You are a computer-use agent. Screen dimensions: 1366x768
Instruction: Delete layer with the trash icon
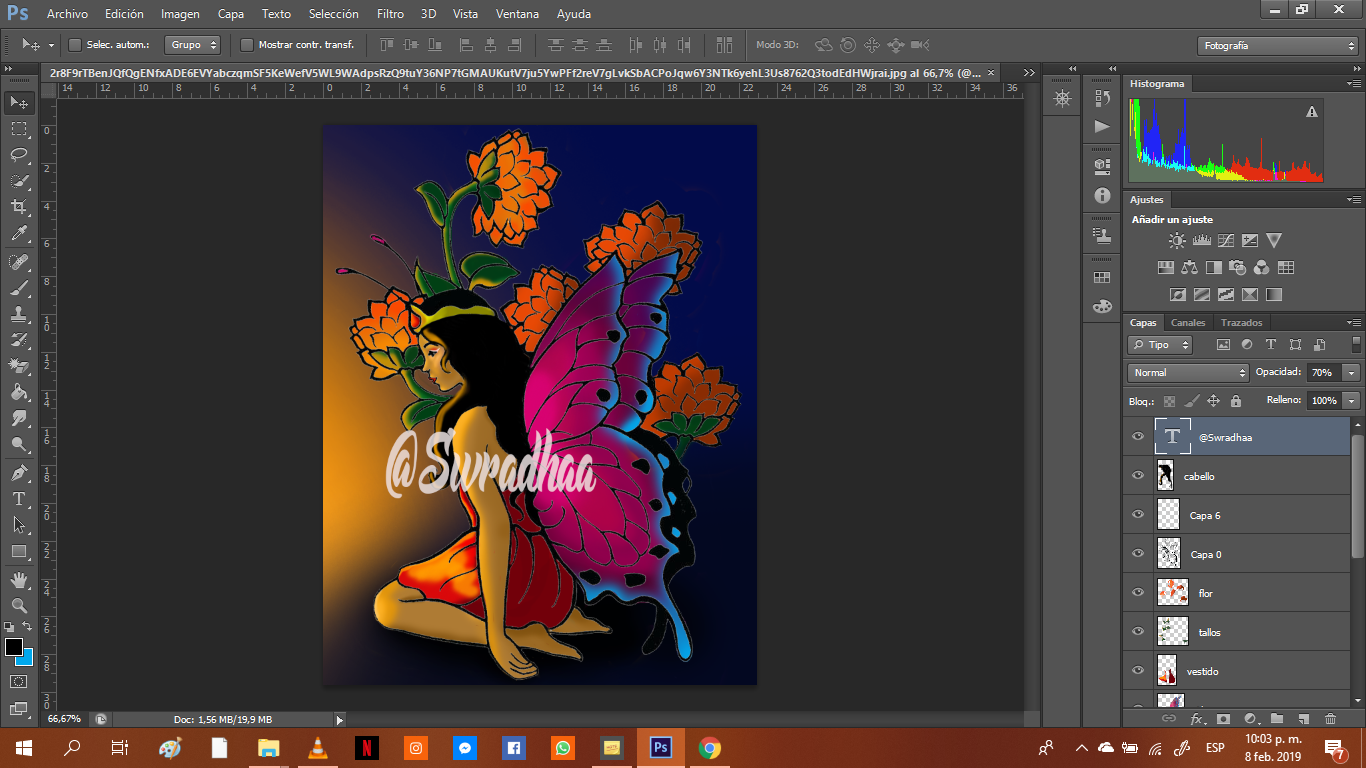1330,718
